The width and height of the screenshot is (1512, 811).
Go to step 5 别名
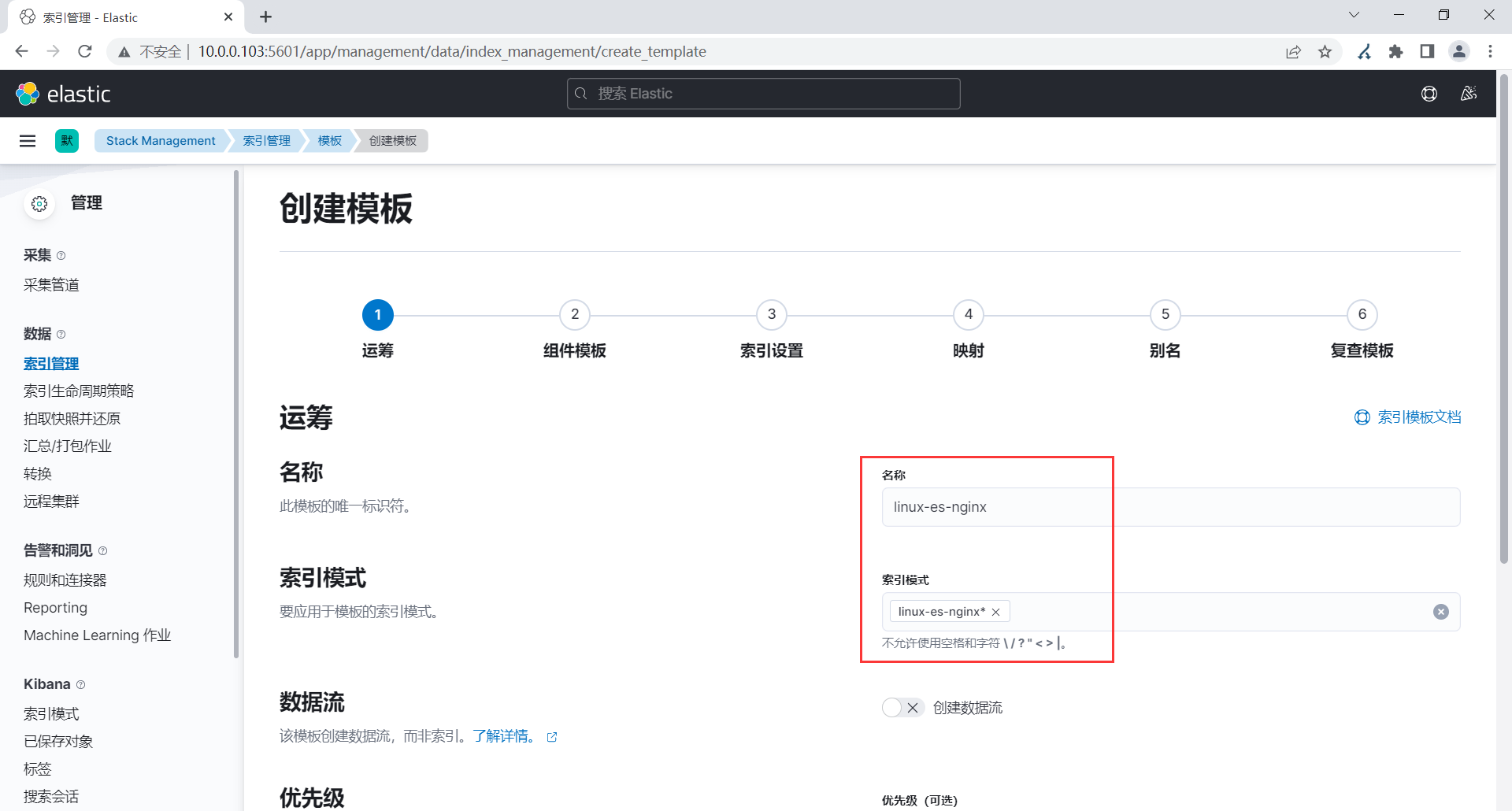tap(1165, 315)
